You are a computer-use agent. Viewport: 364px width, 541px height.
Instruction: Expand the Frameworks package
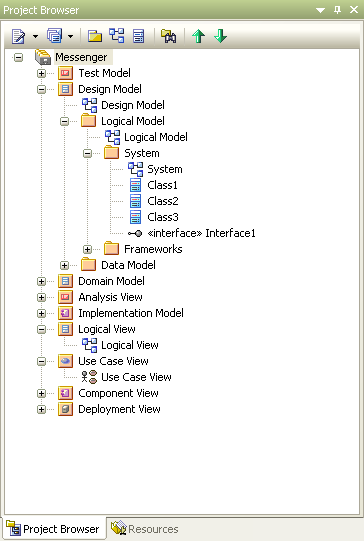point(88,249)
